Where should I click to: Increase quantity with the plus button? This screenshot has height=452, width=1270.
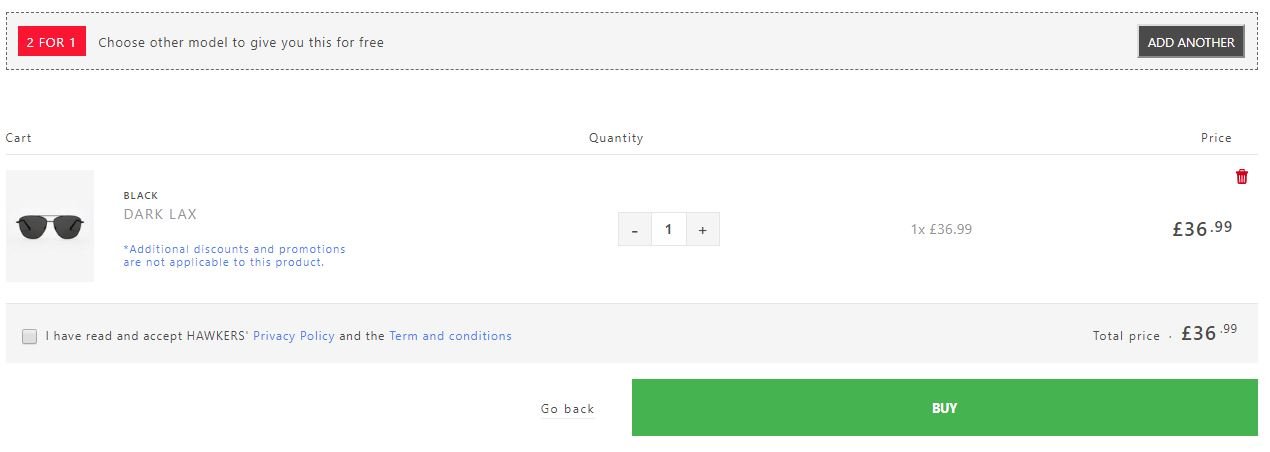coord(702,230)
